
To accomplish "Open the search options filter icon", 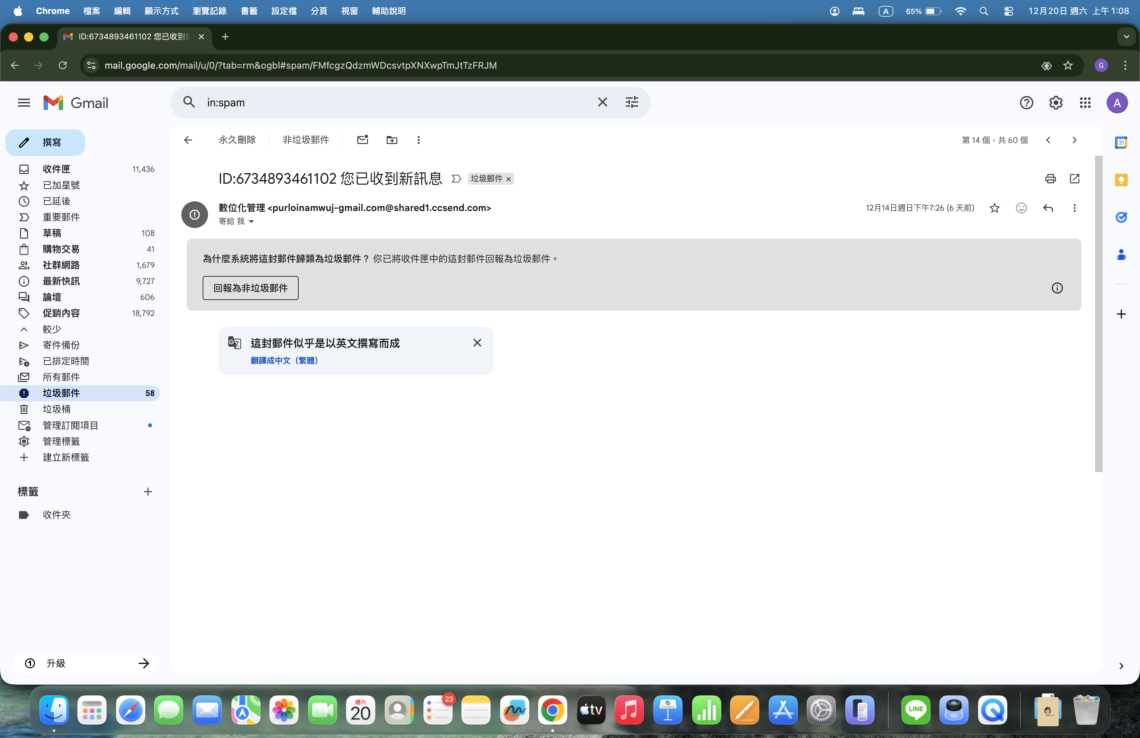I will point(632,103).
